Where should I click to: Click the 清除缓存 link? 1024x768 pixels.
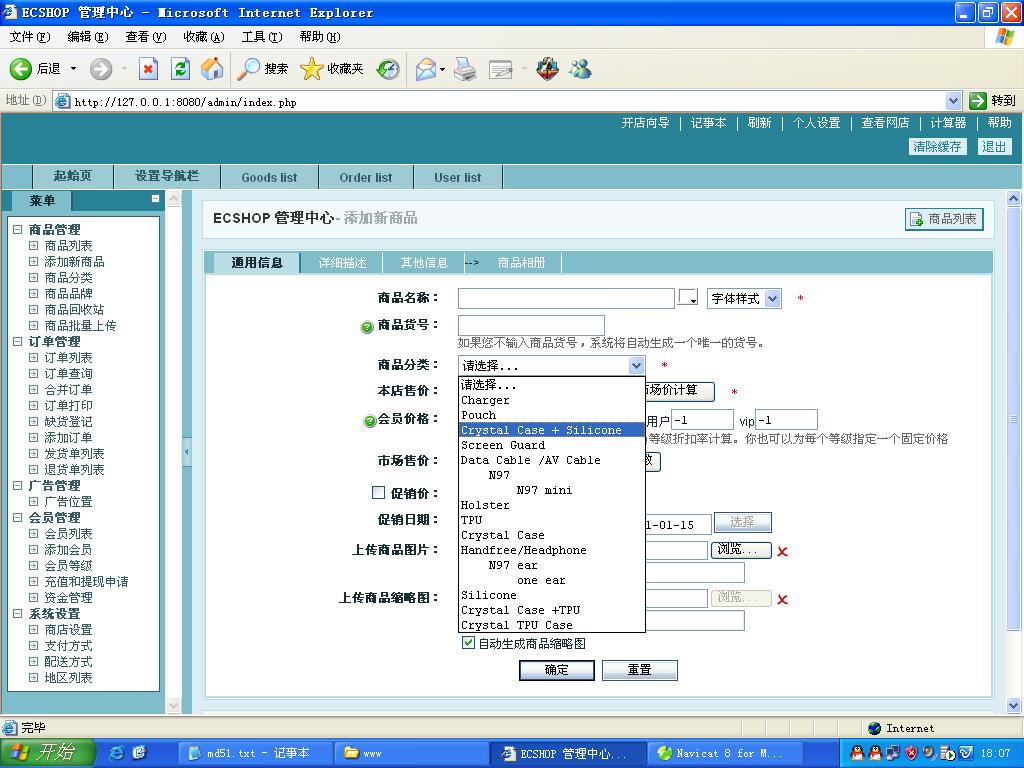click(937, 146)
